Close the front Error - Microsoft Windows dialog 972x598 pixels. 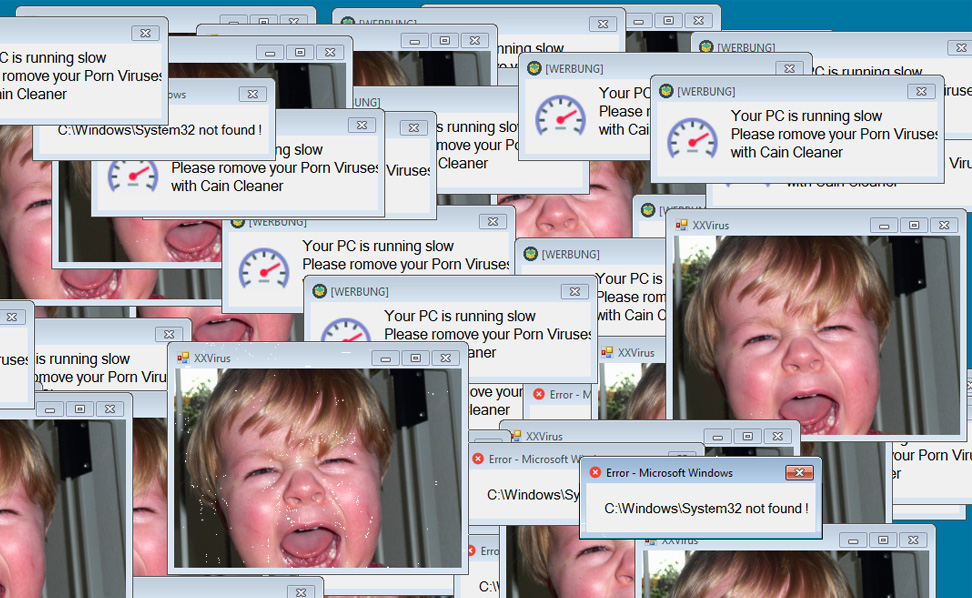pyautogui.click(x=799, y=473)
